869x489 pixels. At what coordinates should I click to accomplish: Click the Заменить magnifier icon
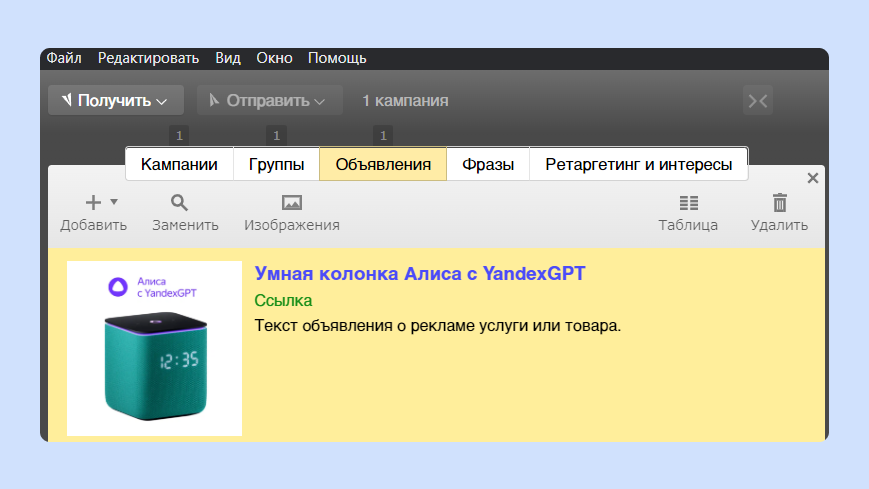point(179,202)
